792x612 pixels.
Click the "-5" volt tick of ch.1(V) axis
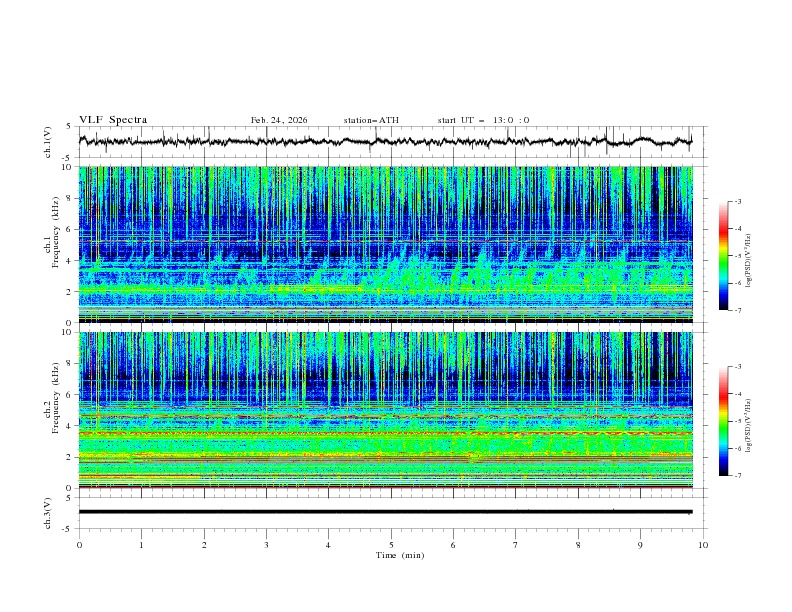coord(68,158)
